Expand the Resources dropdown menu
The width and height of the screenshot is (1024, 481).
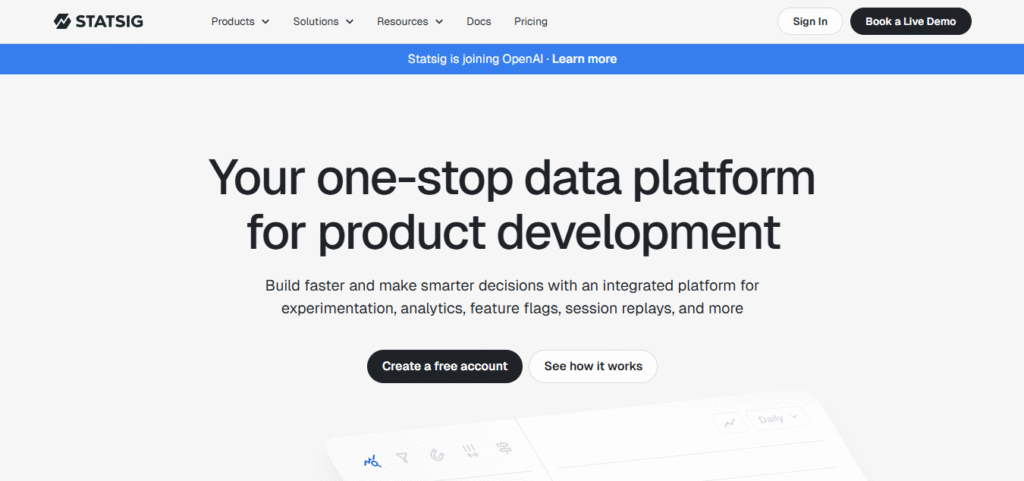[410, 22]
